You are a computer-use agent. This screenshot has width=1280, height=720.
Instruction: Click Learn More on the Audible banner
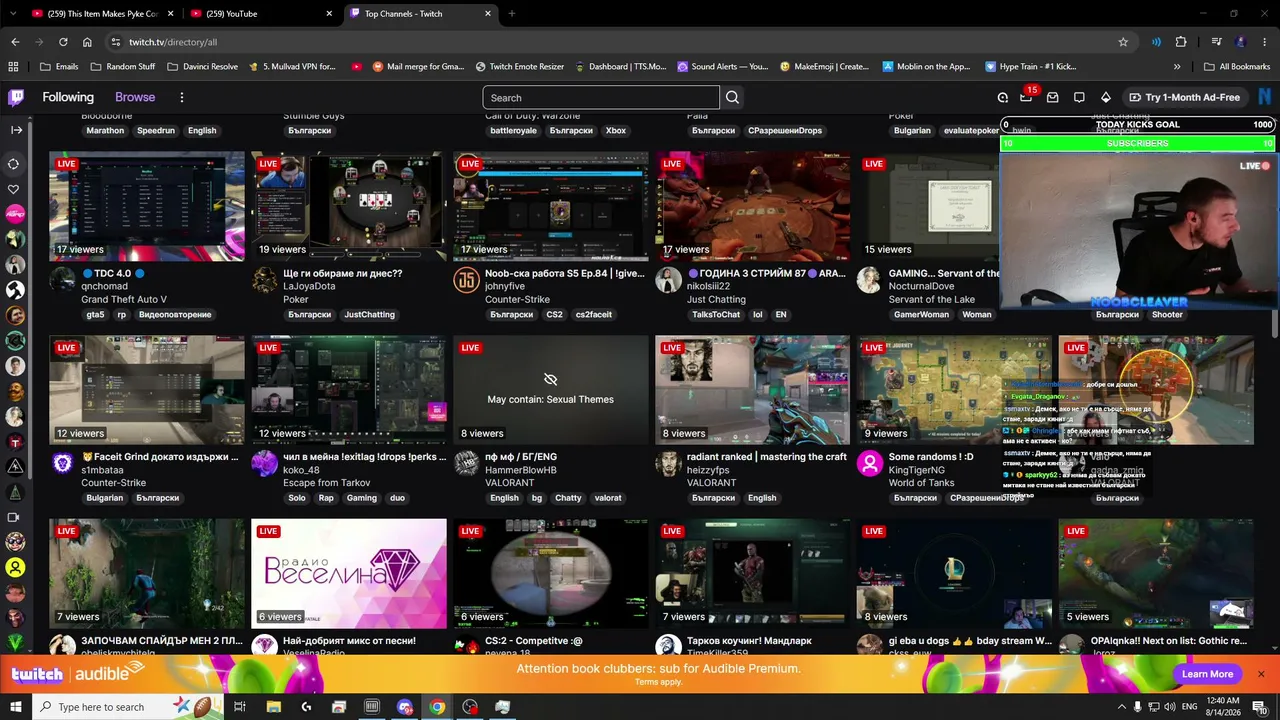tap(1207, 674)
